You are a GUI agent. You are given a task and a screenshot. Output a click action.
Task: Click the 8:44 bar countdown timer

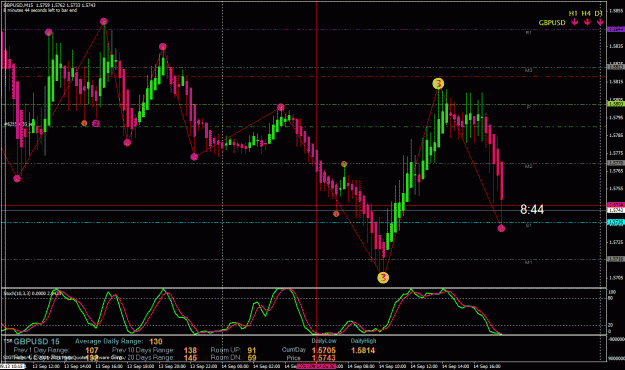[x=532, y=209]
